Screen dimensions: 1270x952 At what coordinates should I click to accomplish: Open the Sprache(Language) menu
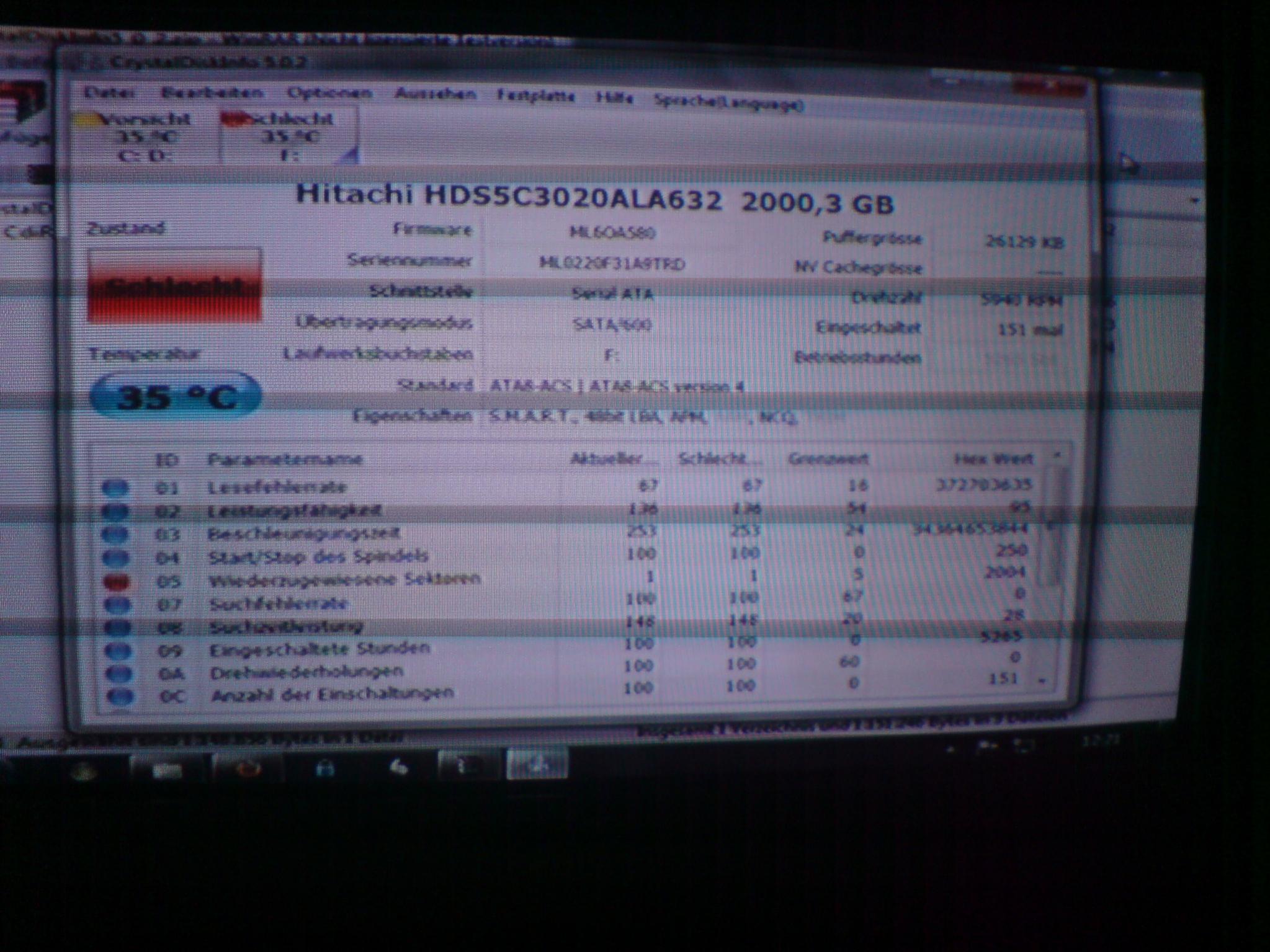click(x=728, y=104)
